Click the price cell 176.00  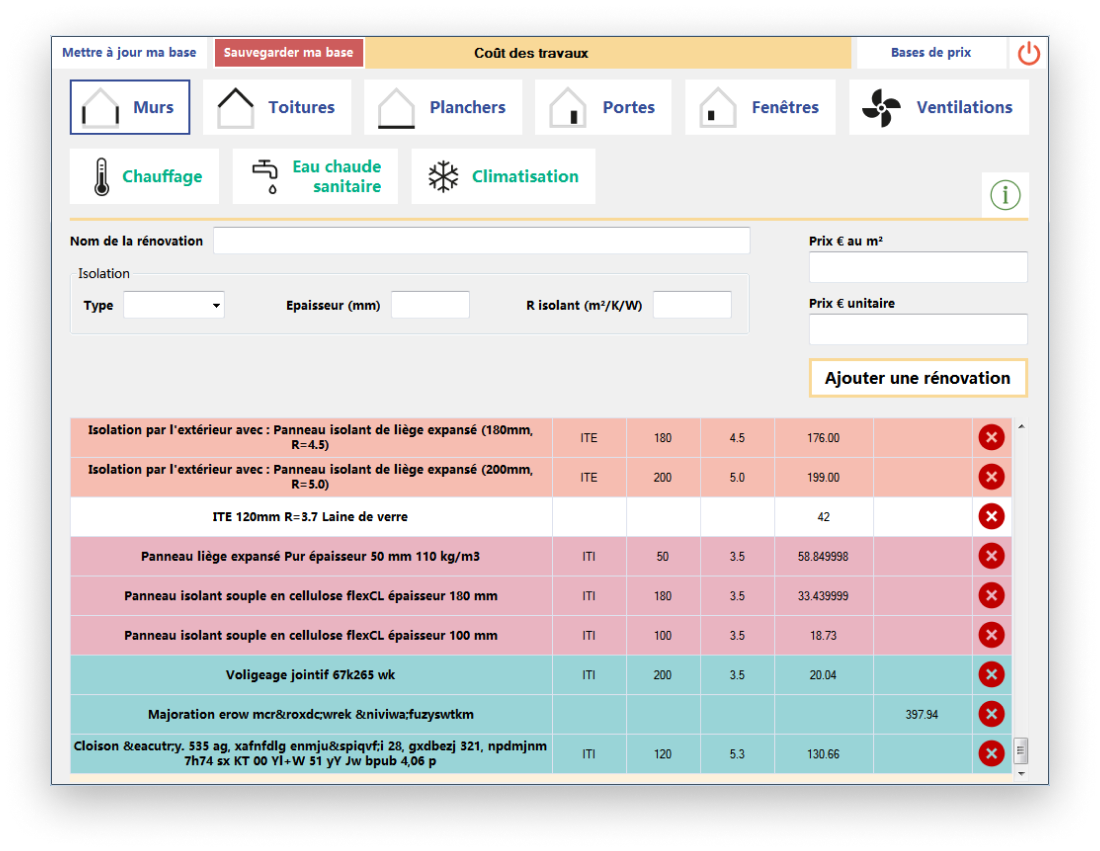coord(823,438)
